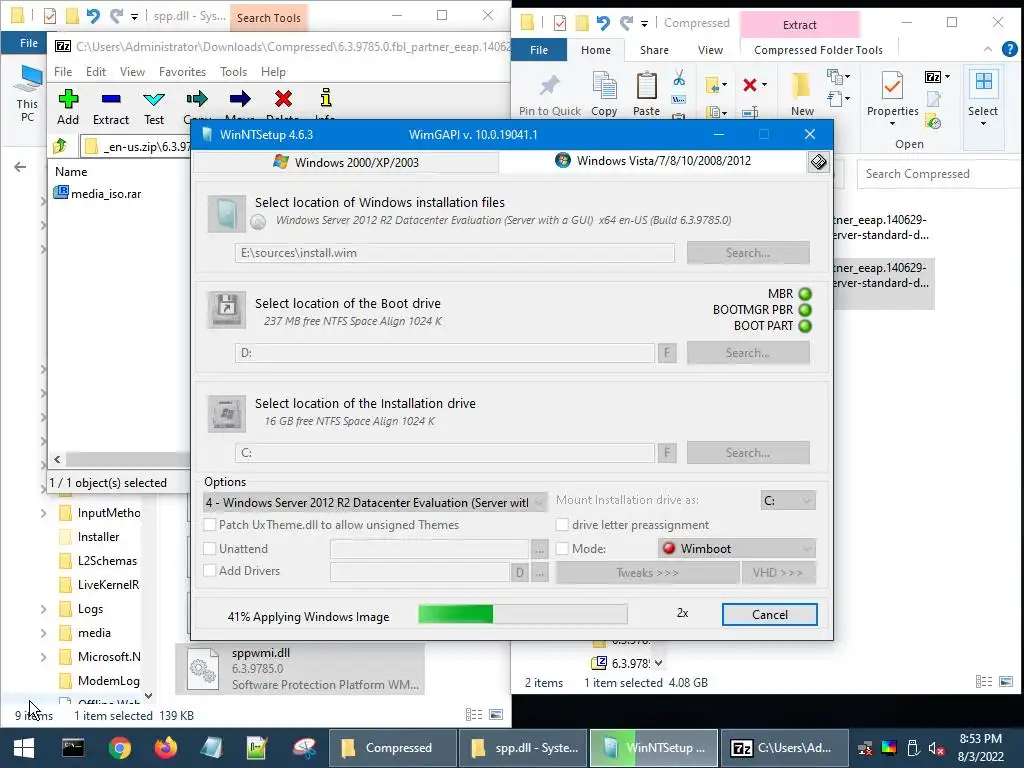Open the File menu in 7-Zip
Viewport: 1024px width, 768px height.
point(63,71)
